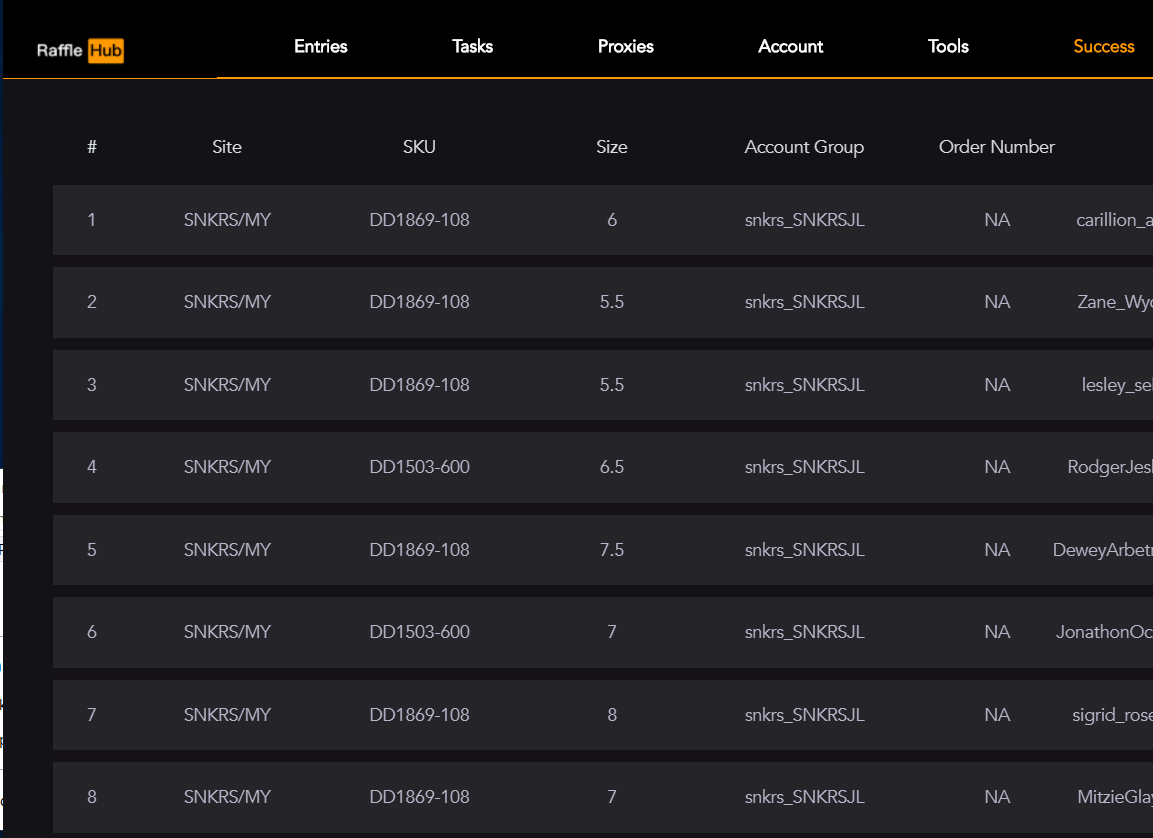Click the DeweyArbet account in row 5
This screenshot has width=1153, height=838.
1102,550
